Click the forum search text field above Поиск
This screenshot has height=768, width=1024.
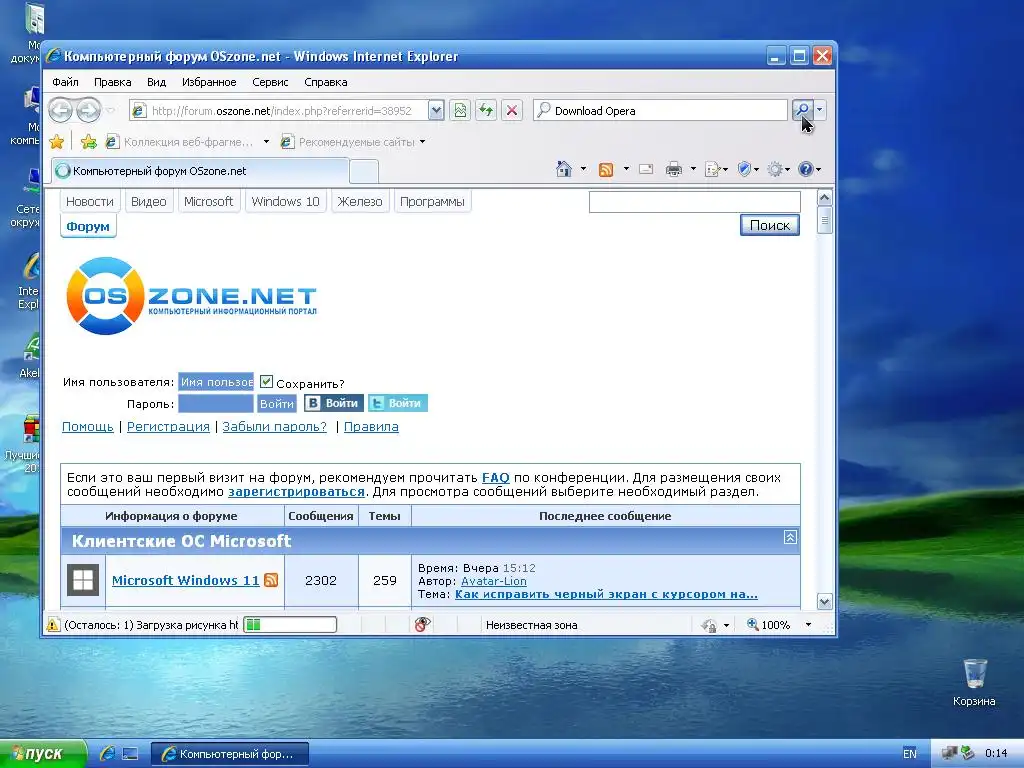[x=695, y=202]
